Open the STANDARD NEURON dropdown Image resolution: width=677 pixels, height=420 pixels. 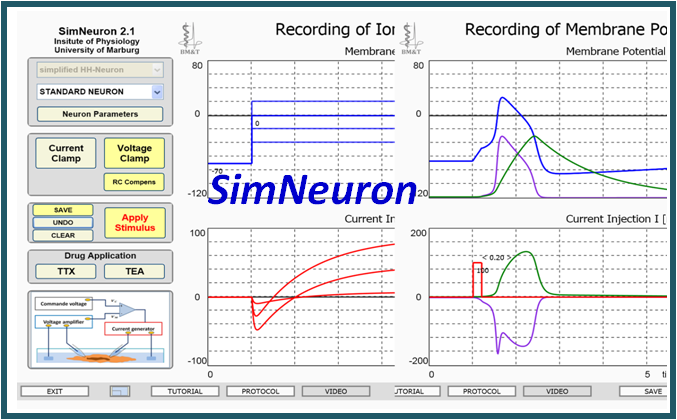[100, 92]
